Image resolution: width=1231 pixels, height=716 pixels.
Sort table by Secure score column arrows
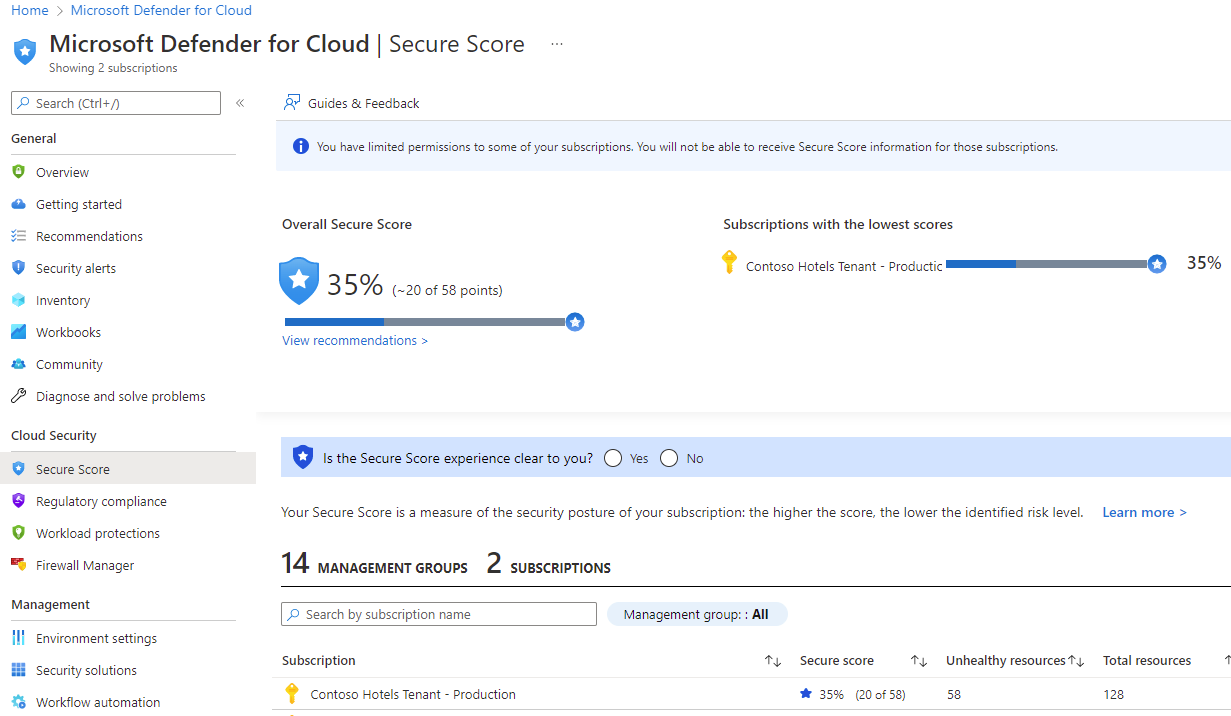(918, 661)
